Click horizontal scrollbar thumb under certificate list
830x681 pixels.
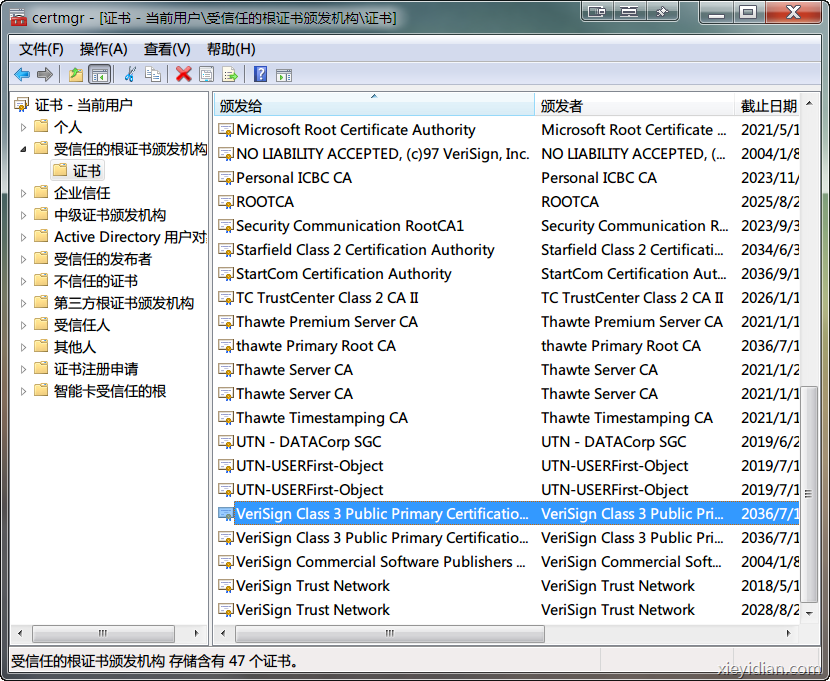pyautogui.click(x=390, y=633)
